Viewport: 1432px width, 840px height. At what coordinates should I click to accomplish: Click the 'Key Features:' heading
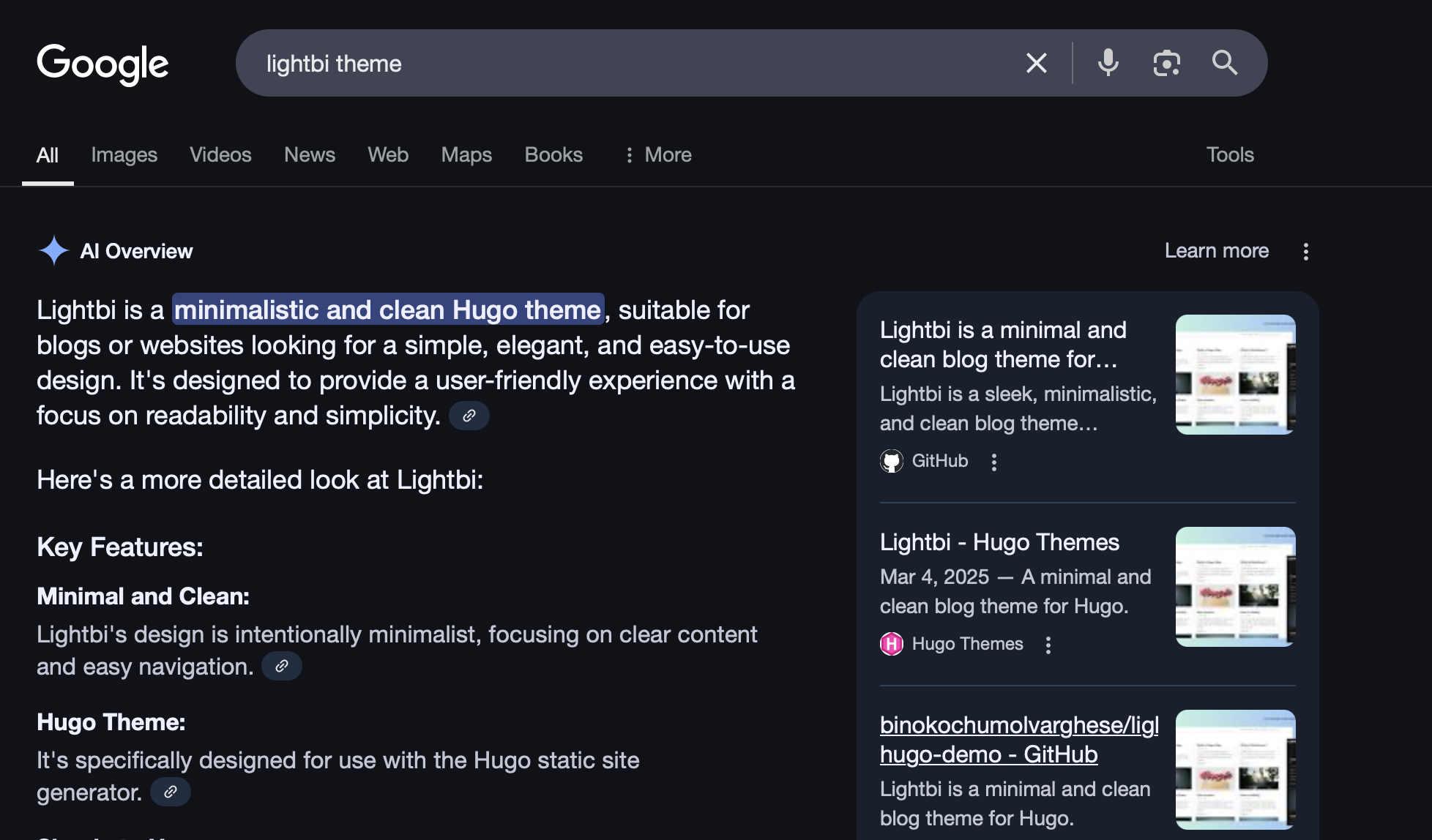tap(120, 547)
